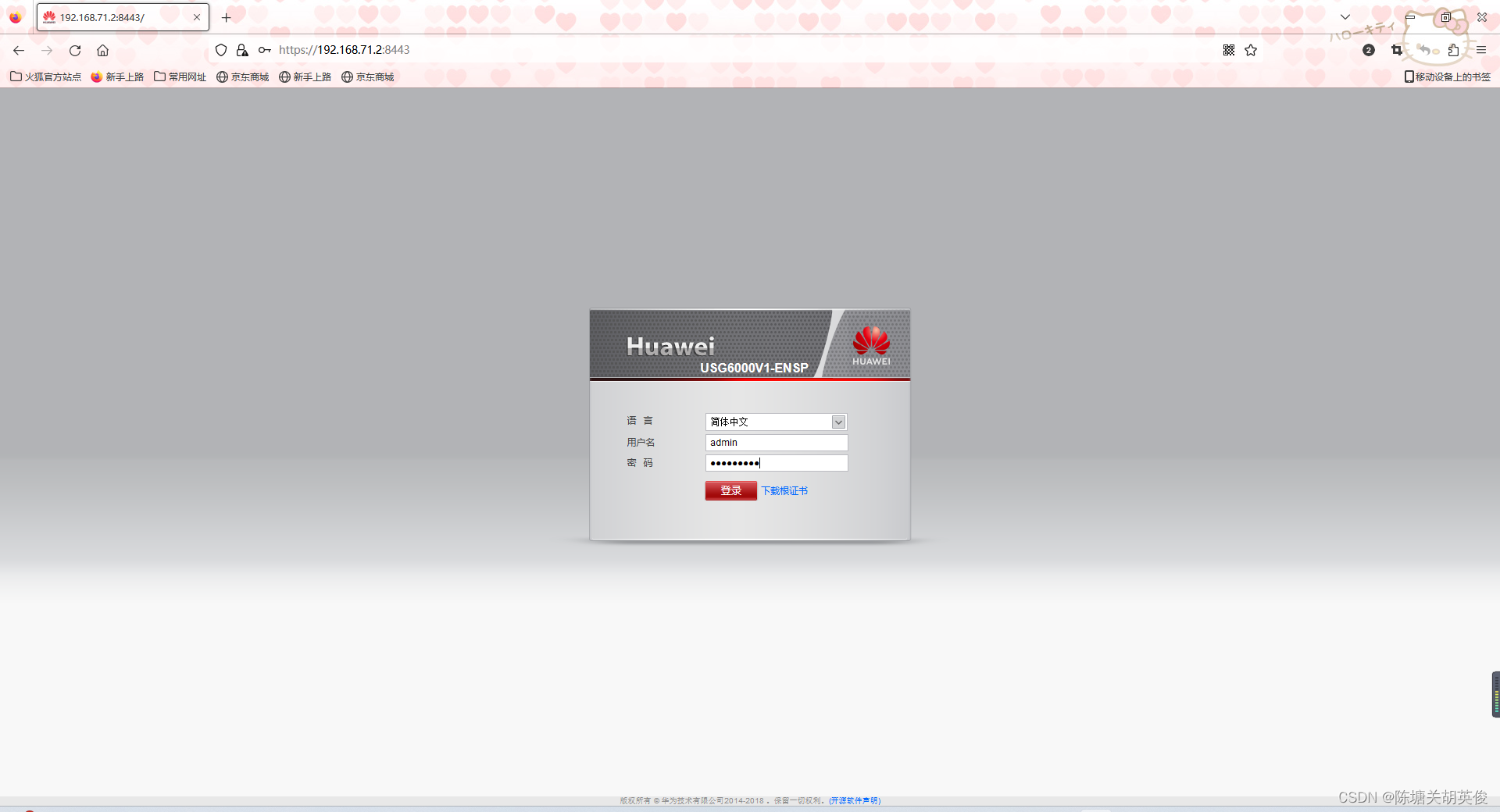This screenshot has width=1500, height=812.
Task: Open the 常用网址 bookmark folder
Action: [x=180, y=77]
